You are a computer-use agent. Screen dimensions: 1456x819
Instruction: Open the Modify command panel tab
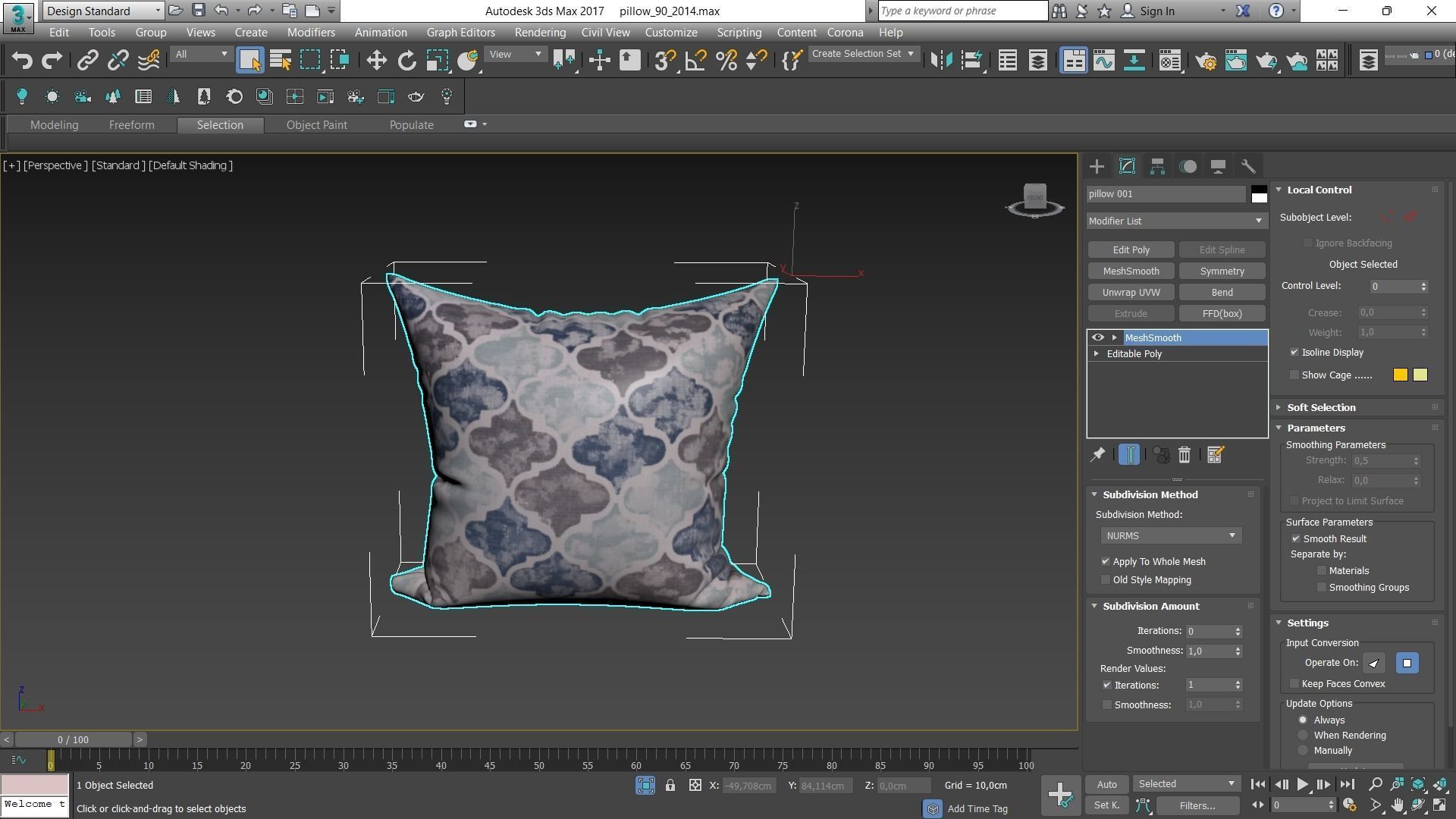(x=1127, y=166)
